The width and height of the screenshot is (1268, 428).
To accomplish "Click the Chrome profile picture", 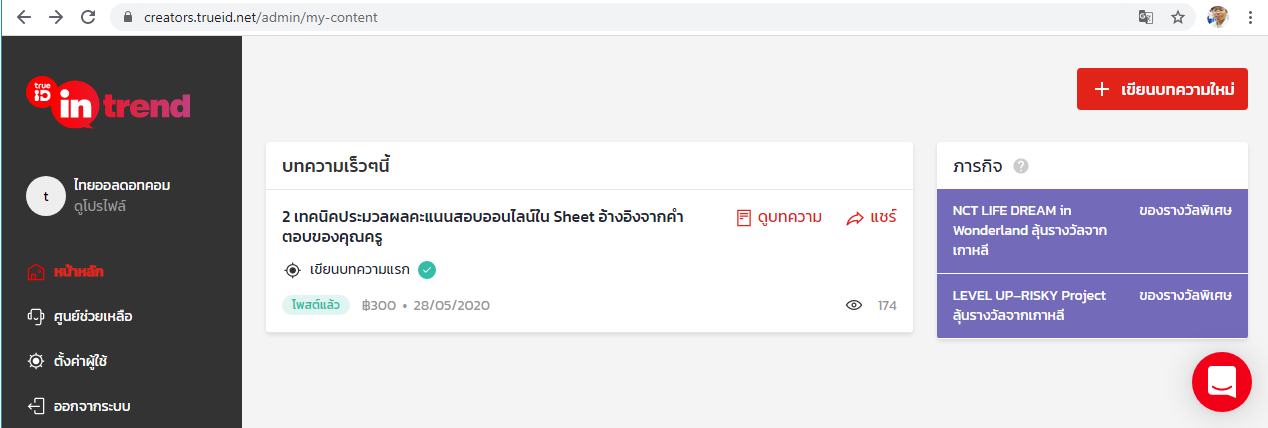I will [x=1217, y=17].
